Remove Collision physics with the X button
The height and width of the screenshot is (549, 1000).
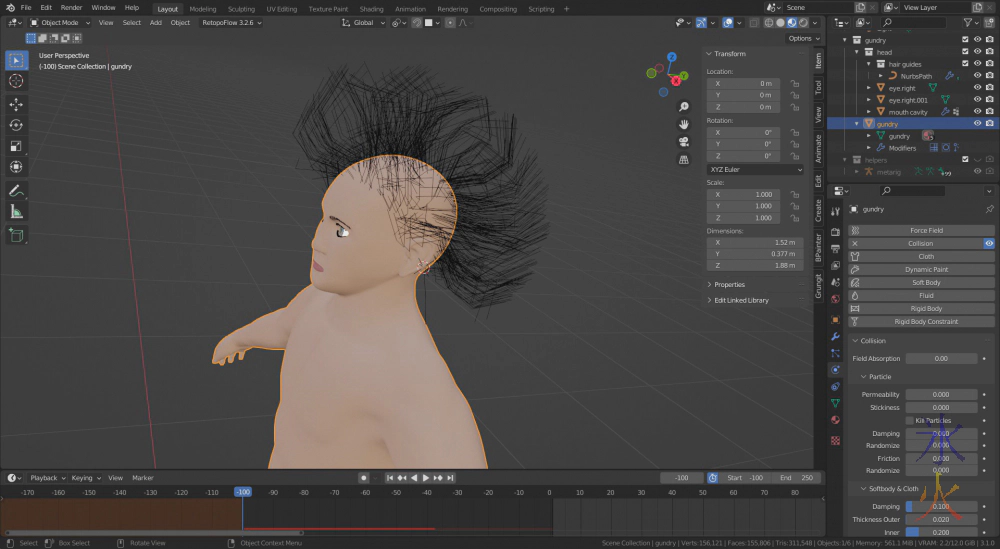(x=855, y=243)
